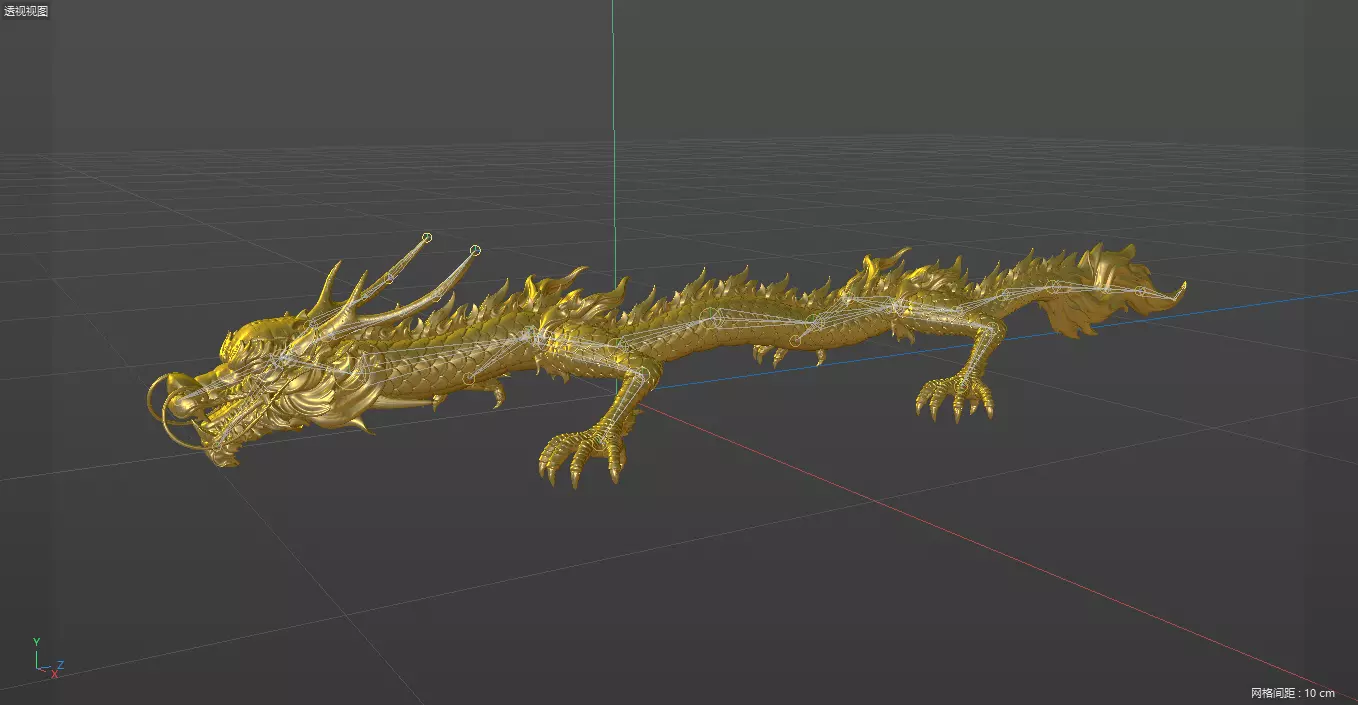Screen dimensions: 1358x705
Task: Select the last joint near the tail tip
Action: (x=1141, y=291)
